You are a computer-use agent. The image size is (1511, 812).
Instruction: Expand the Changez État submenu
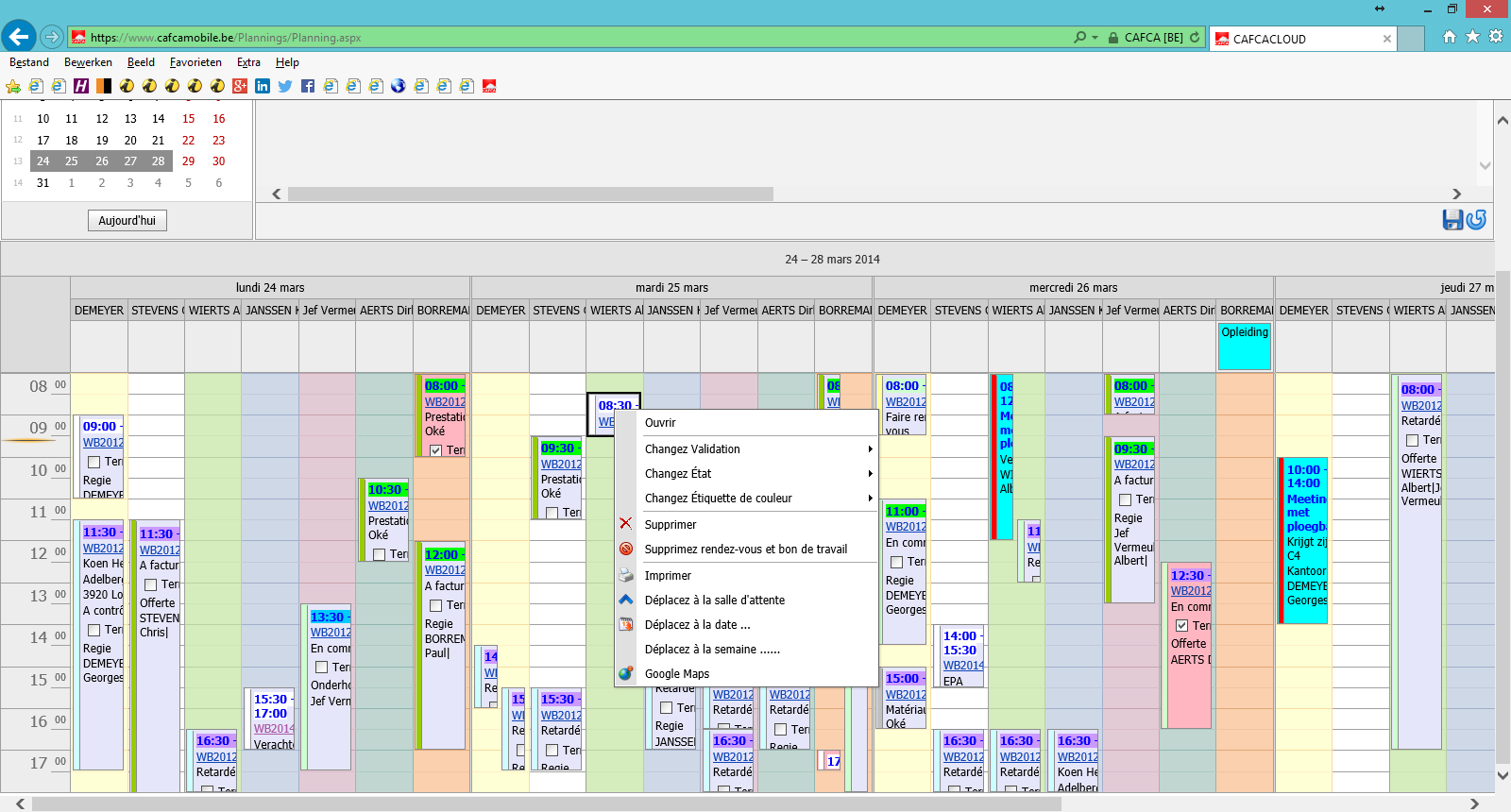coord(746,473)
